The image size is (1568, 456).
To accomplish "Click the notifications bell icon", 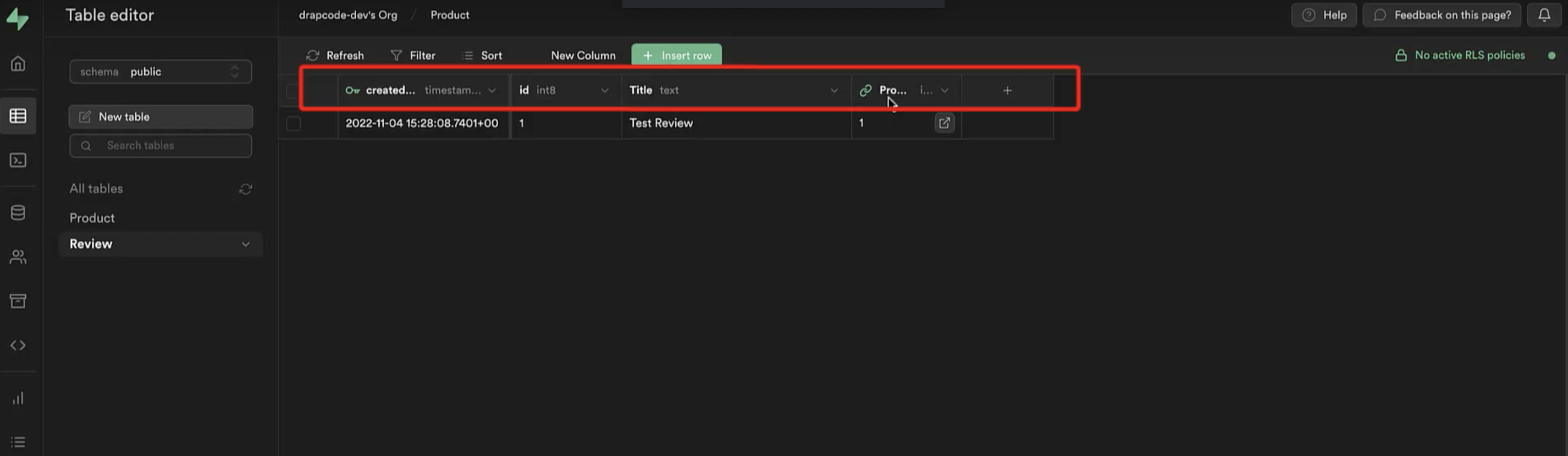I will (1544, 15).
